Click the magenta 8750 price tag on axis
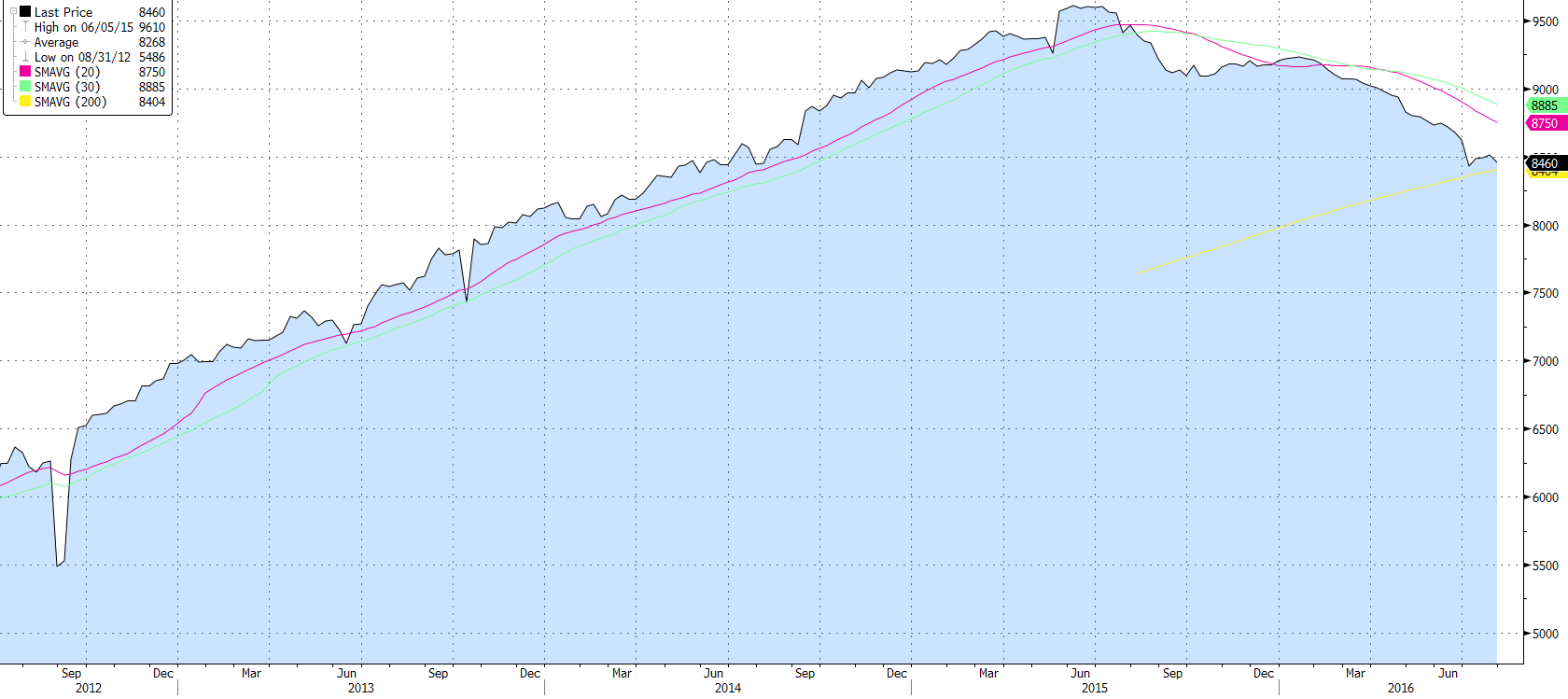Screen dimensions: 1568x699 pyautogui.click(x=1547, y=123)
